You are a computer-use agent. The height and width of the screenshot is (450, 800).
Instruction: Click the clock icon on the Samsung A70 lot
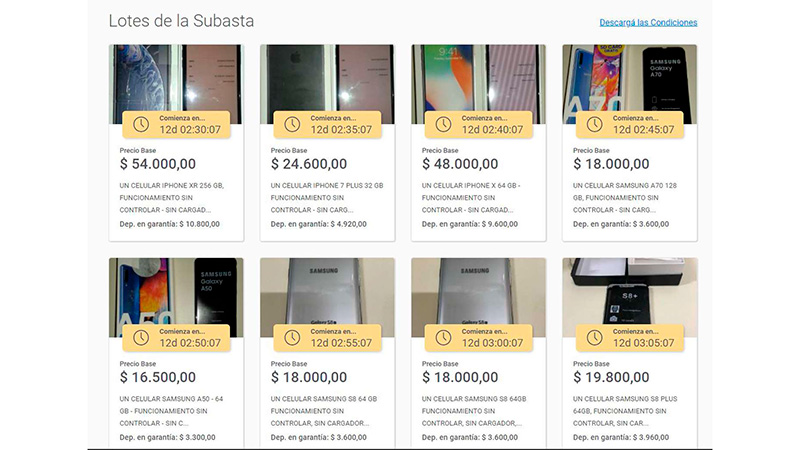(594, 124)
